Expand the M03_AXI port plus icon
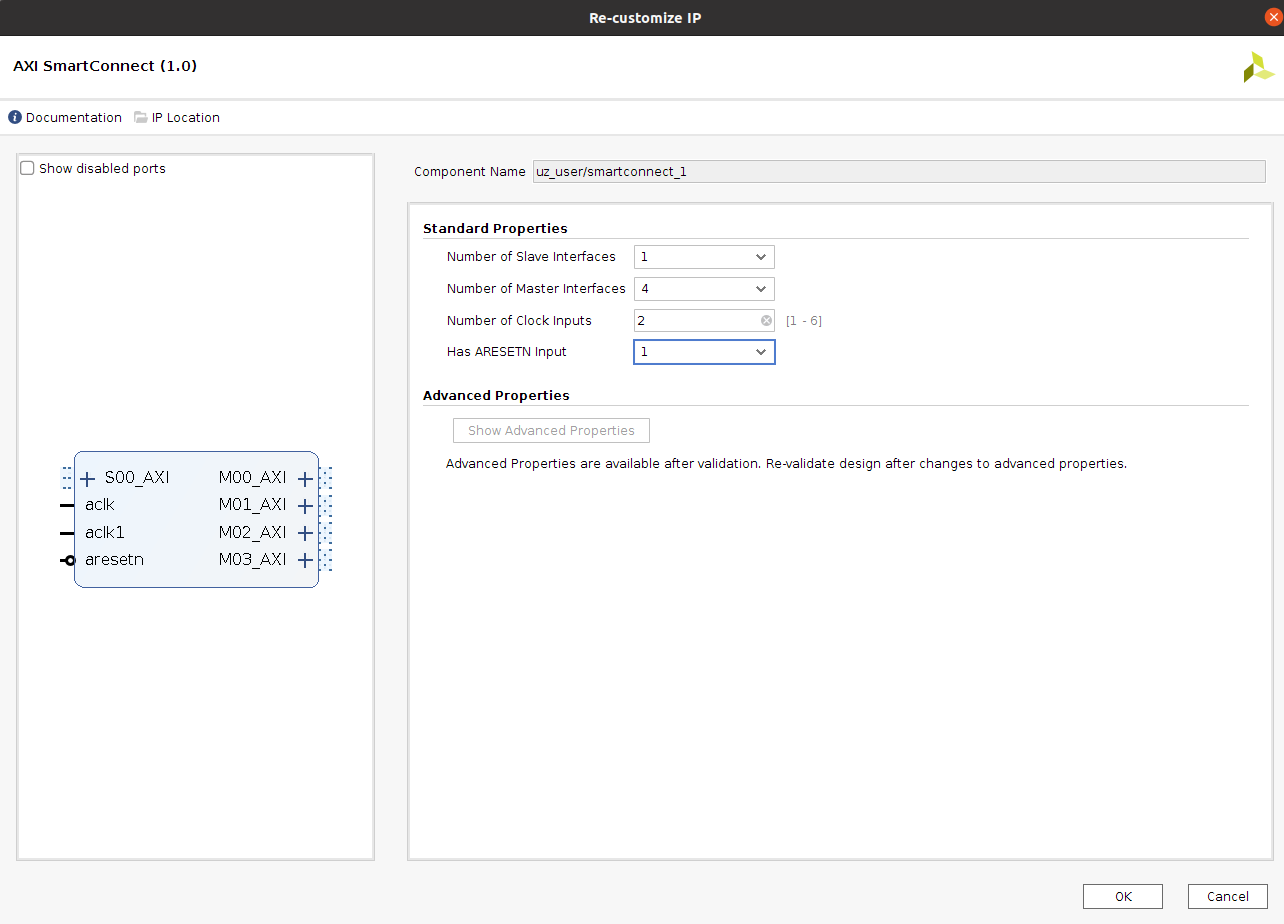The height and width of the screenshot is (924, 1284). [x=306, y=560]
